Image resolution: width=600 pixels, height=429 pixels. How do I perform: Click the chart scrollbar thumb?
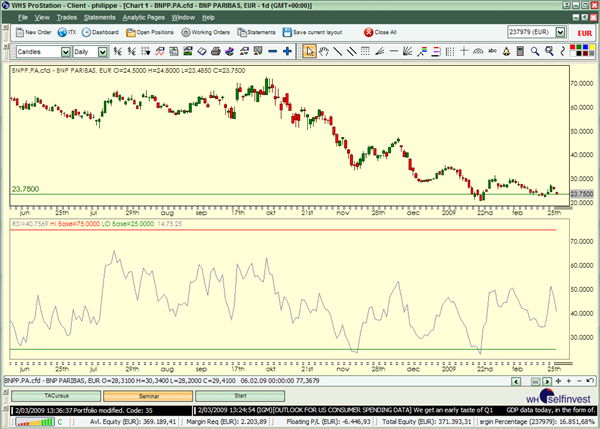click(x=536, y=381)
